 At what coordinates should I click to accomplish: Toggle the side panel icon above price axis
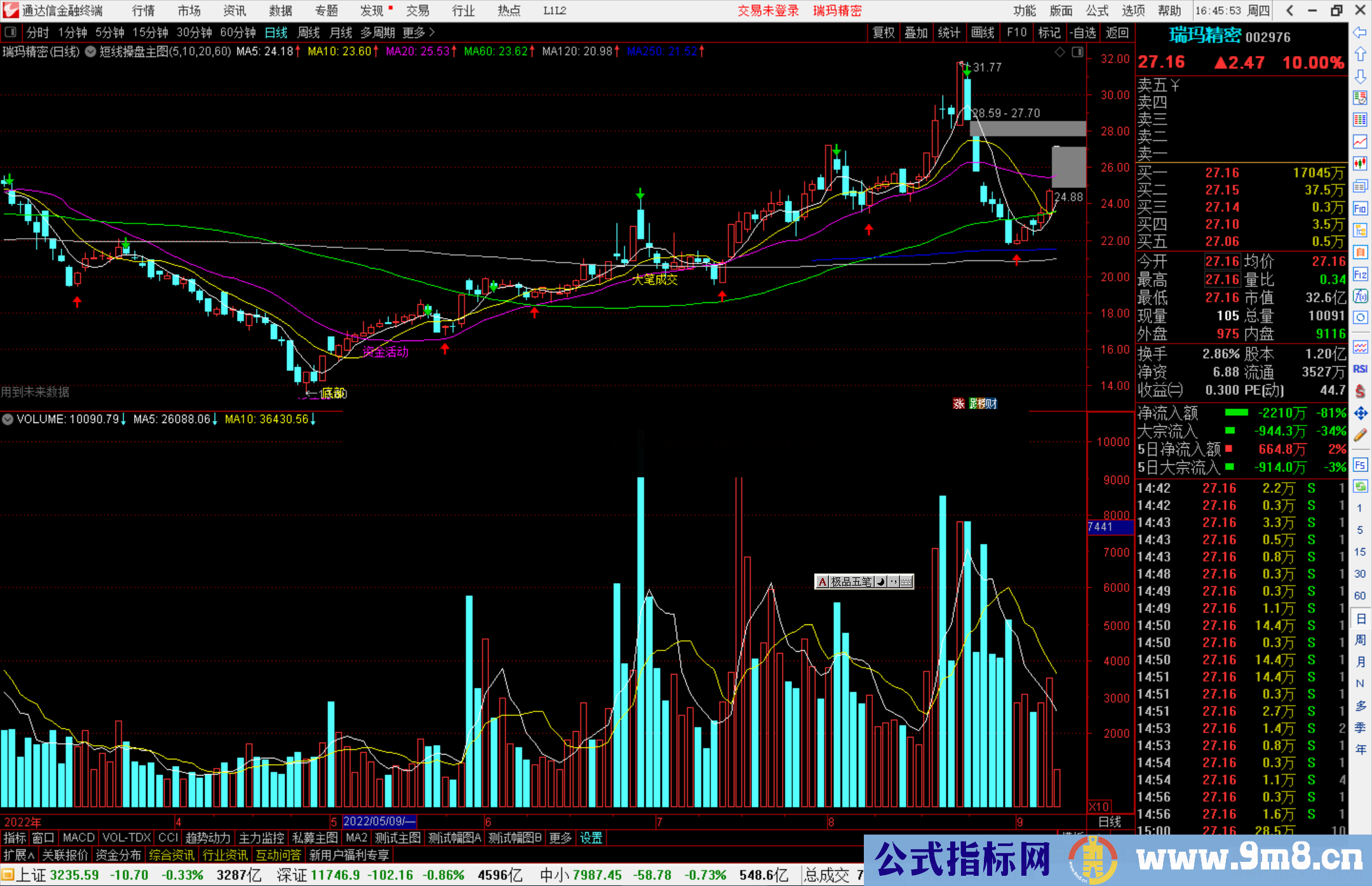coord(1077,52)
